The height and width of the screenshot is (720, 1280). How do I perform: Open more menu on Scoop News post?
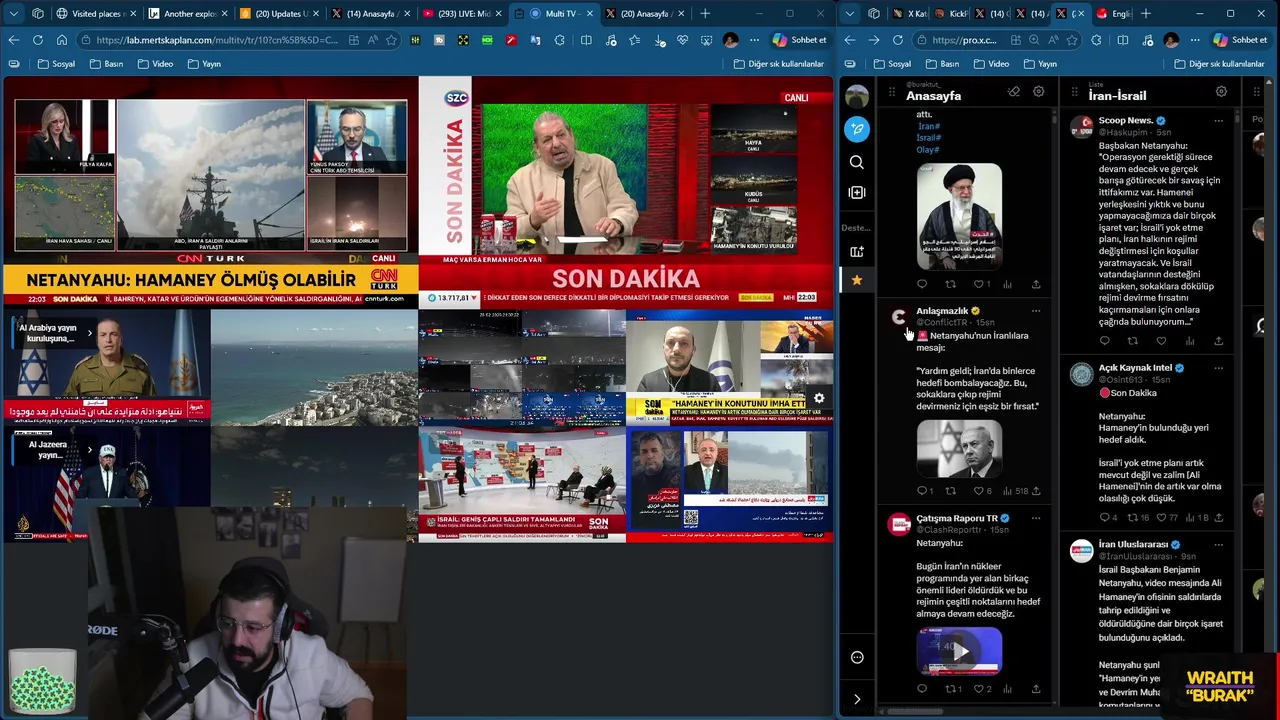tap(1218, 120)
